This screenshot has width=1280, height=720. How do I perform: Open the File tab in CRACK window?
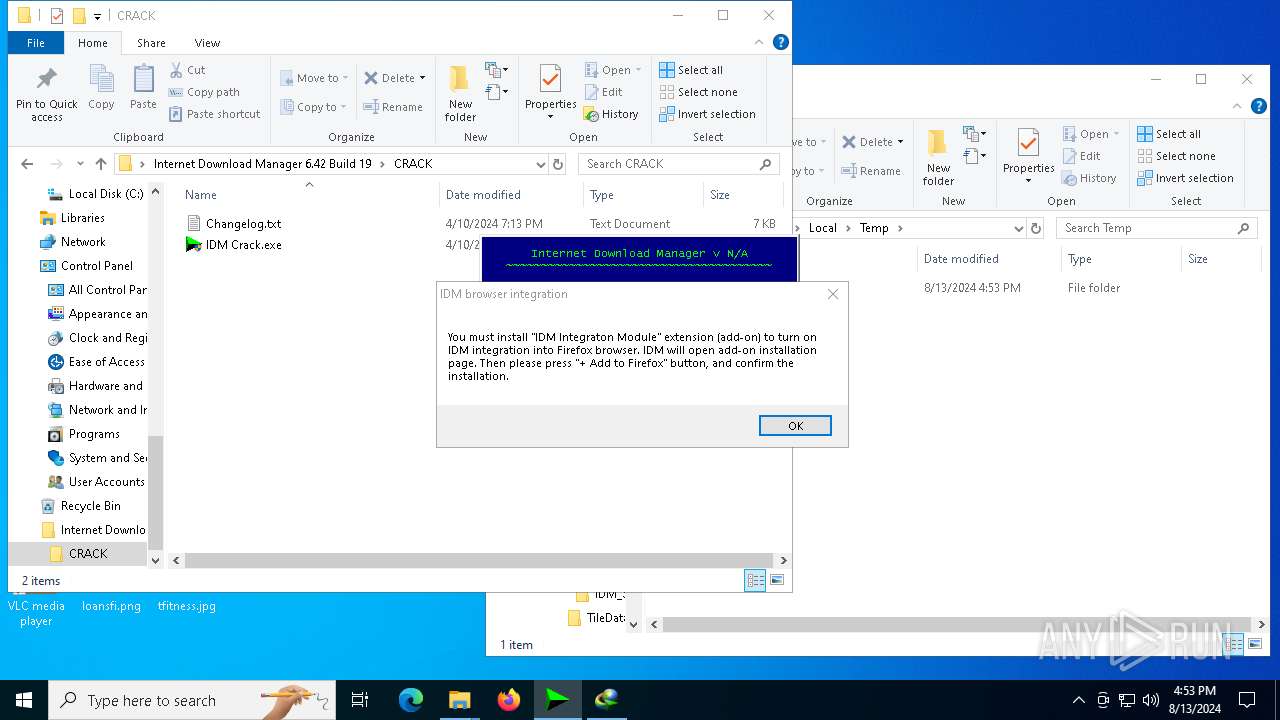[36, 43]
